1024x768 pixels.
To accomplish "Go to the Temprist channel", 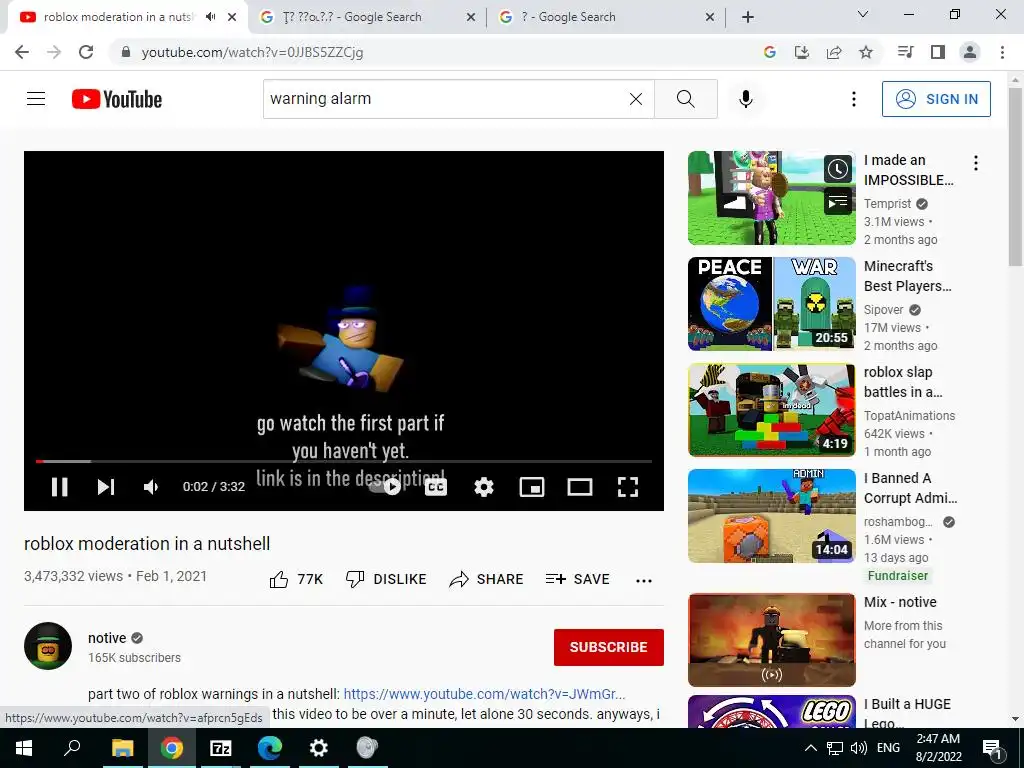I will click(x=888, y=204).
